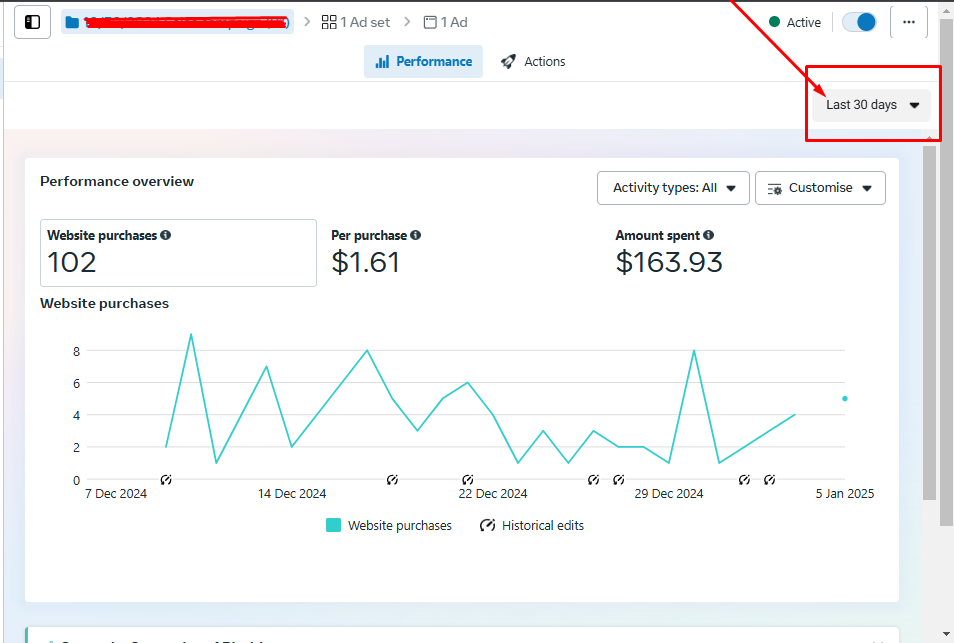954x643 pixels.
Task: Click info icon beside Amount spent
Action: click(x=708, y=235)
